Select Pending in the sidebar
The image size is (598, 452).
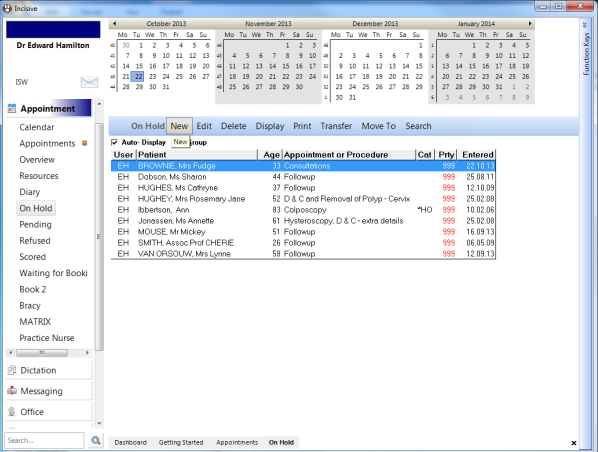35,224
